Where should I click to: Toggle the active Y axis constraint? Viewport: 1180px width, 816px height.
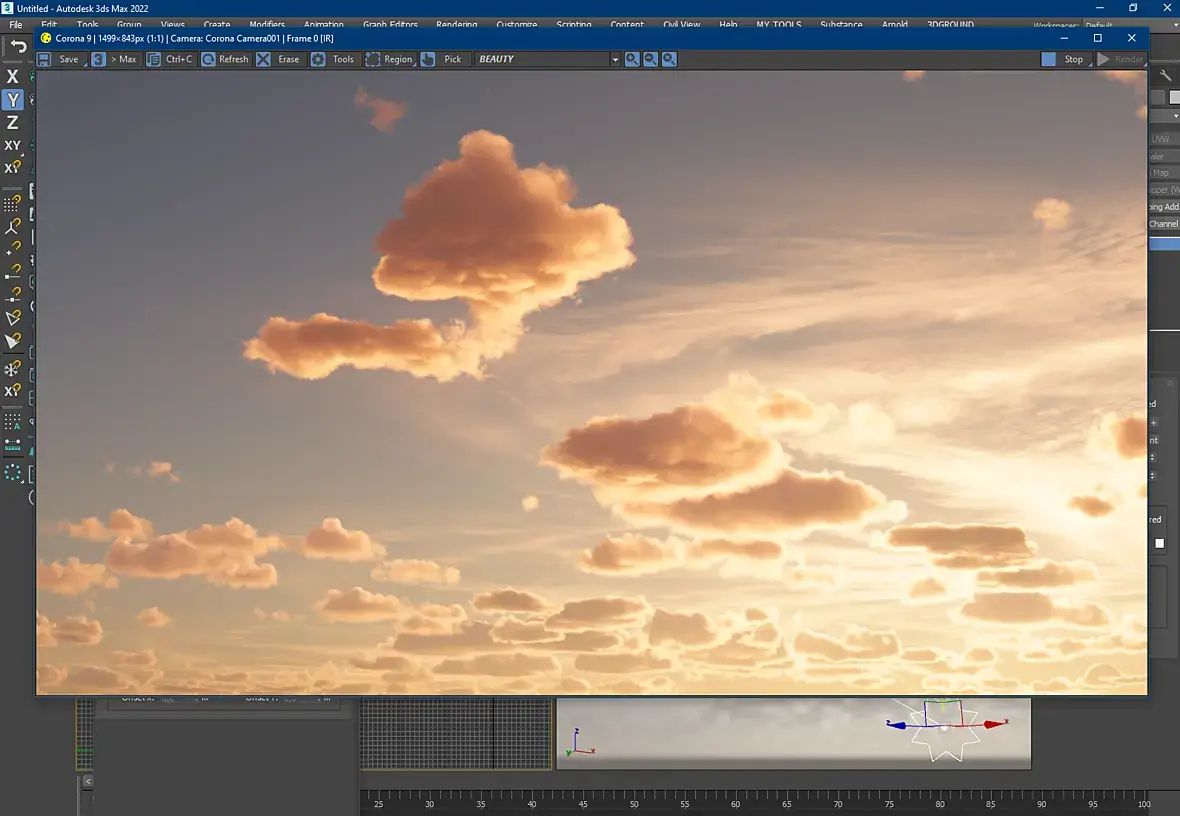coord(12,99)
